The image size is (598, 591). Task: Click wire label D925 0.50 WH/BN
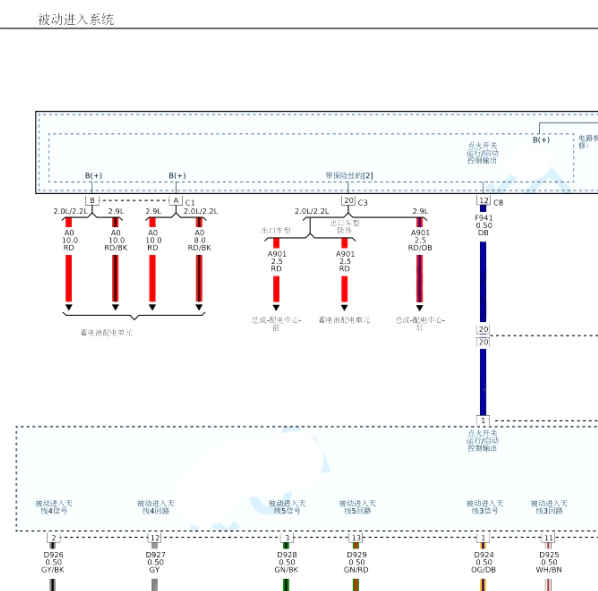(549, 562)
